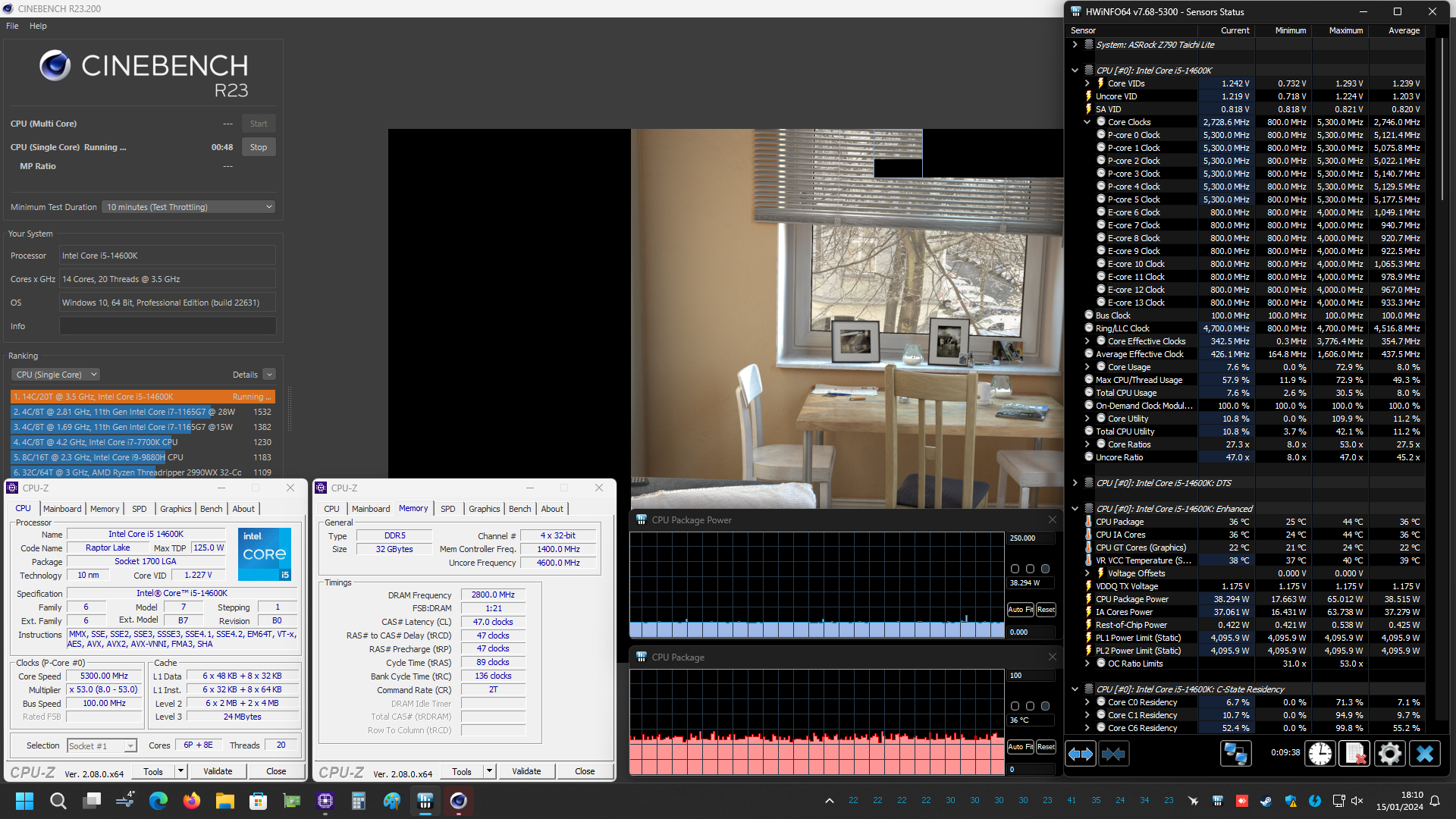
Task: Select SPD tab in right CPU-Z window
Action: point(448,509)
